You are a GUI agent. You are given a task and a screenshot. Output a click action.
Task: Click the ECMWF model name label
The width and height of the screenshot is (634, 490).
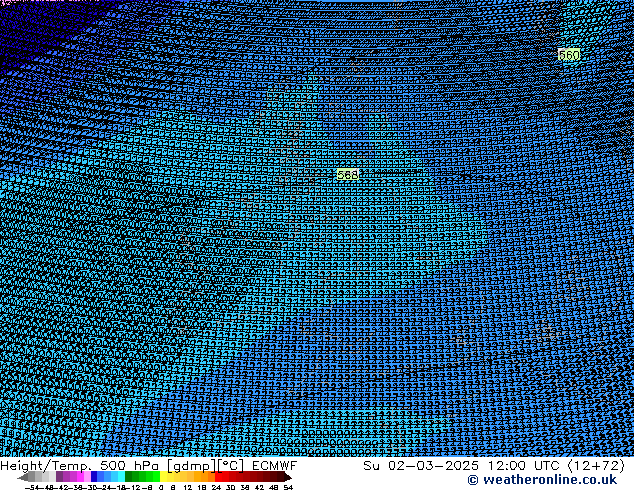click(x=275, y=466)
